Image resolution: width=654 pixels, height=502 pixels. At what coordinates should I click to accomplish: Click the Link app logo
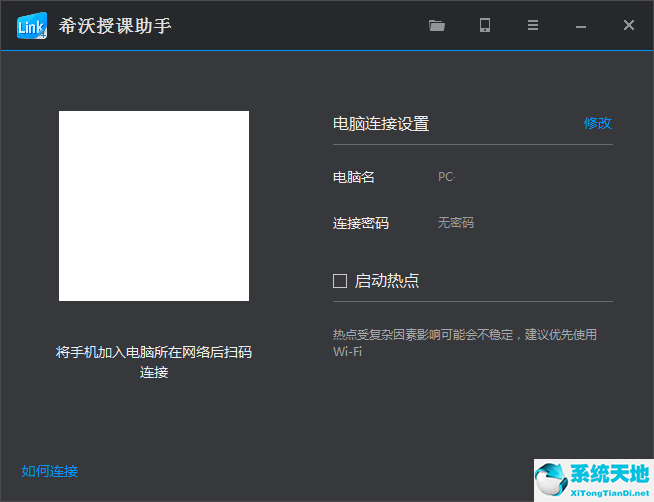point(32,25)
